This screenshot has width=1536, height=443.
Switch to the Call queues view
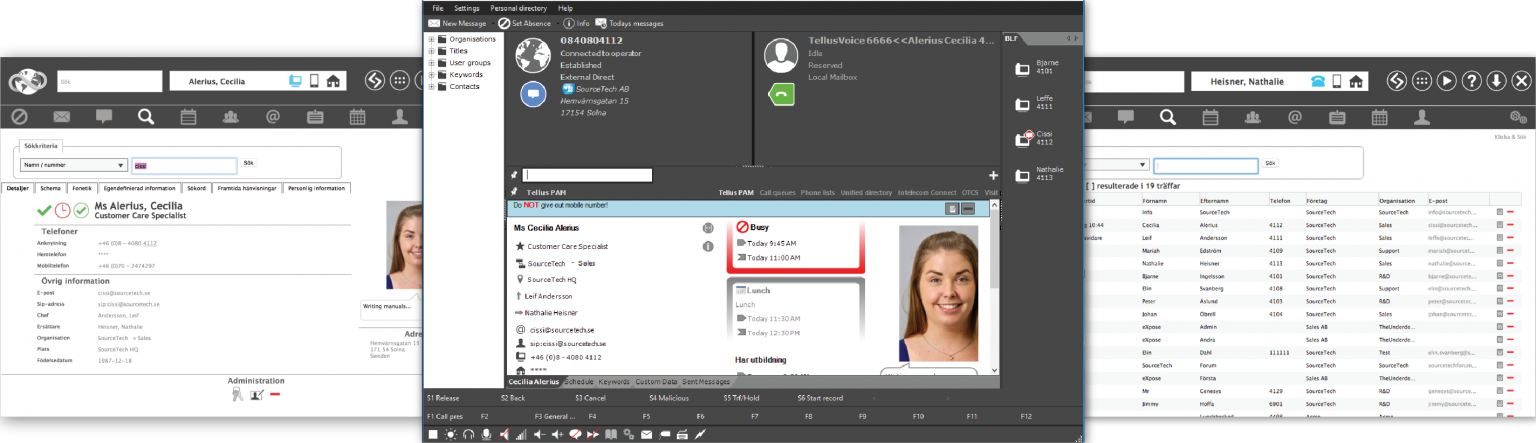777,192
